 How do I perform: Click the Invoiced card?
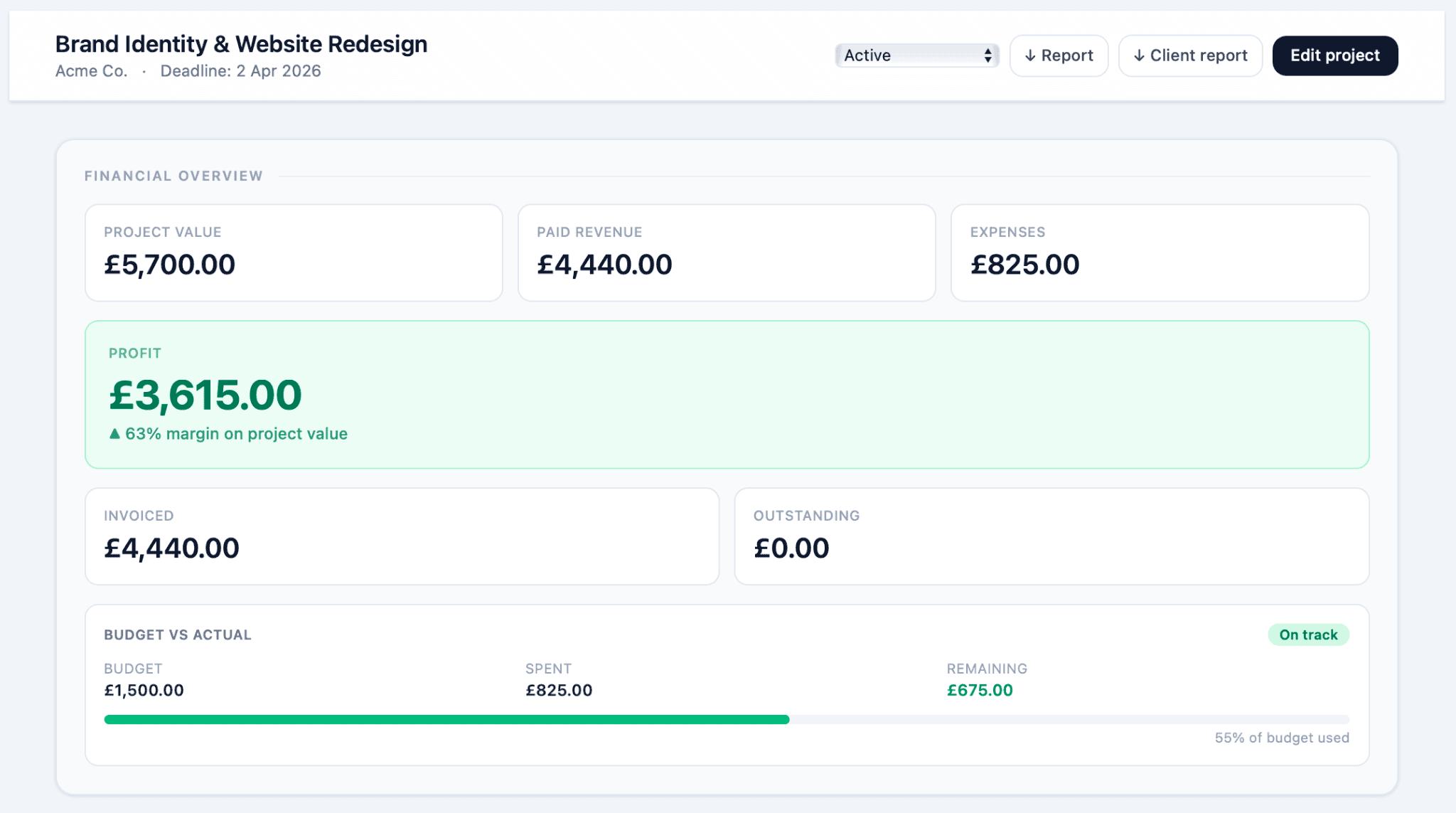(x=402, y=536)
